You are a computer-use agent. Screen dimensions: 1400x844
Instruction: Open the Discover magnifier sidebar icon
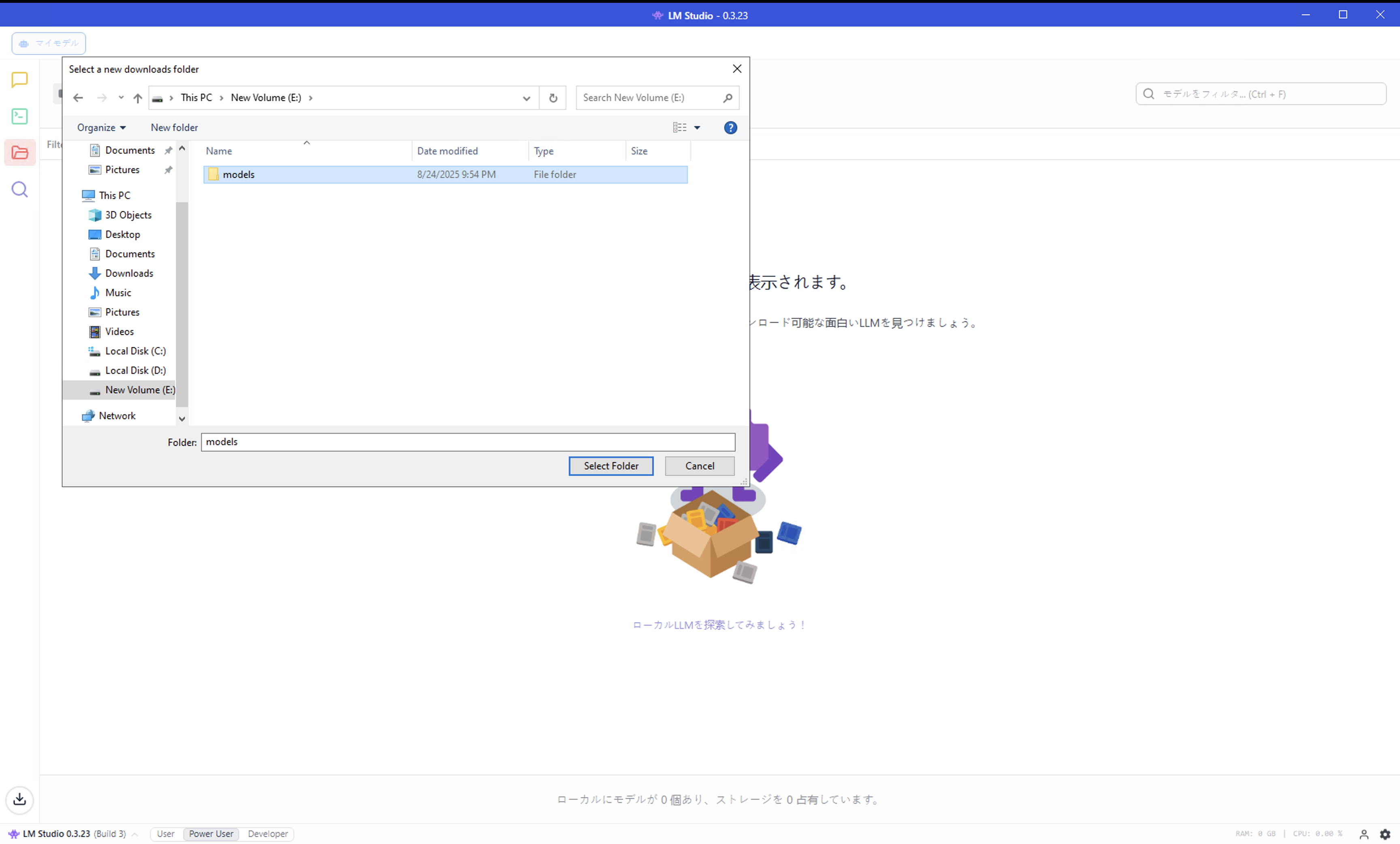click(x=19, y=189)
